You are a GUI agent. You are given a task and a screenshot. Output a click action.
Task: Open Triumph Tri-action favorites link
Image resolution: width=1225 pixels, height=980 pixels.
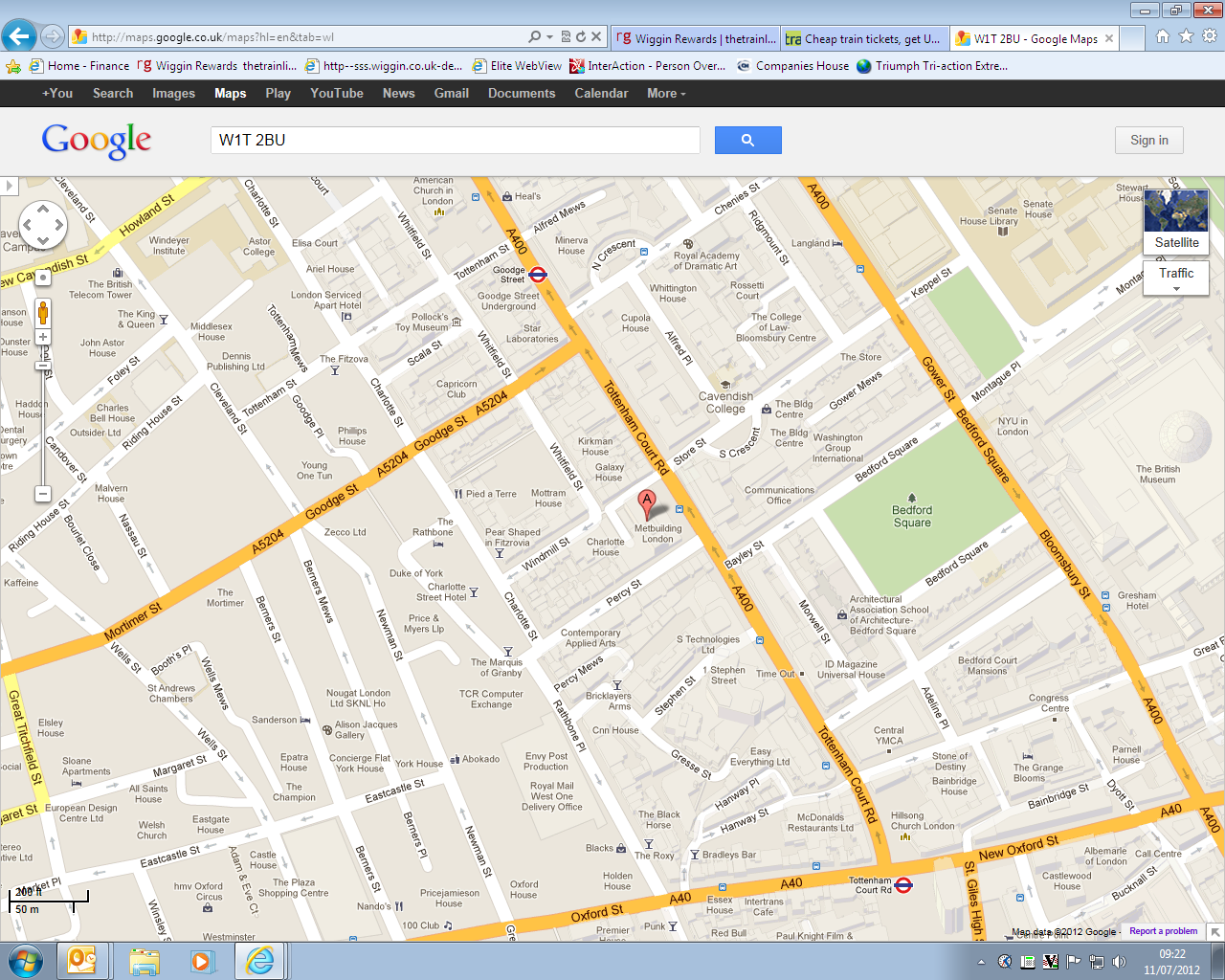click(932, 66)
